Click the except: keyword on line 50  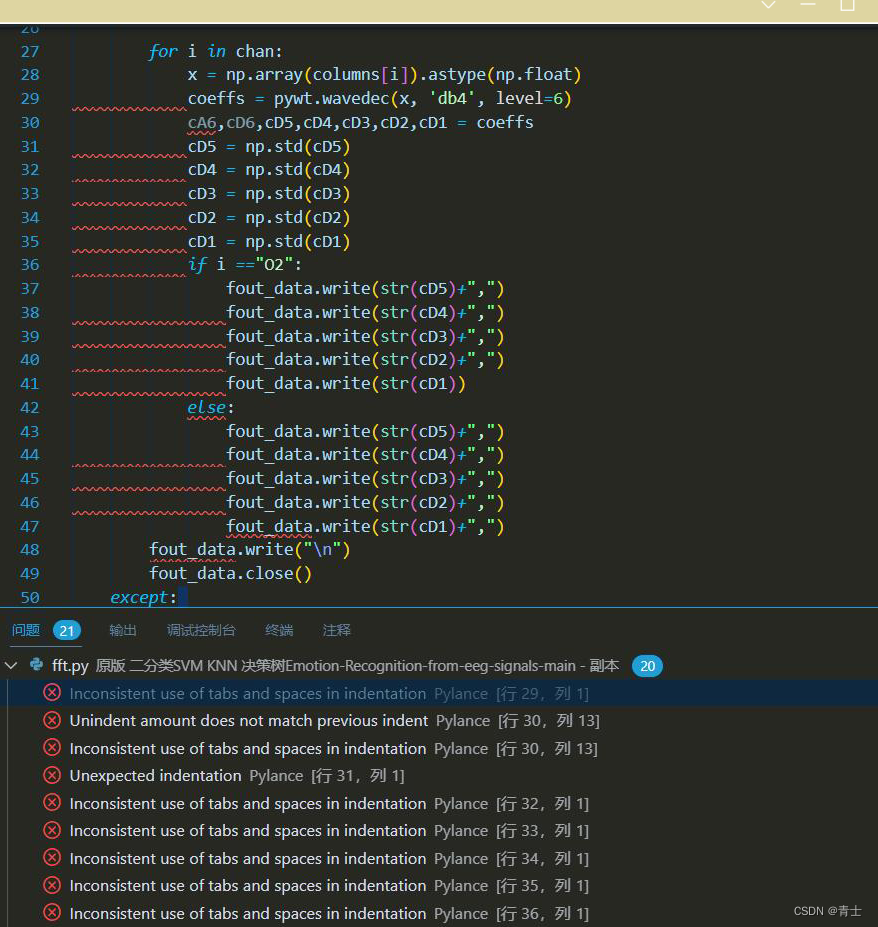[140, 597]
